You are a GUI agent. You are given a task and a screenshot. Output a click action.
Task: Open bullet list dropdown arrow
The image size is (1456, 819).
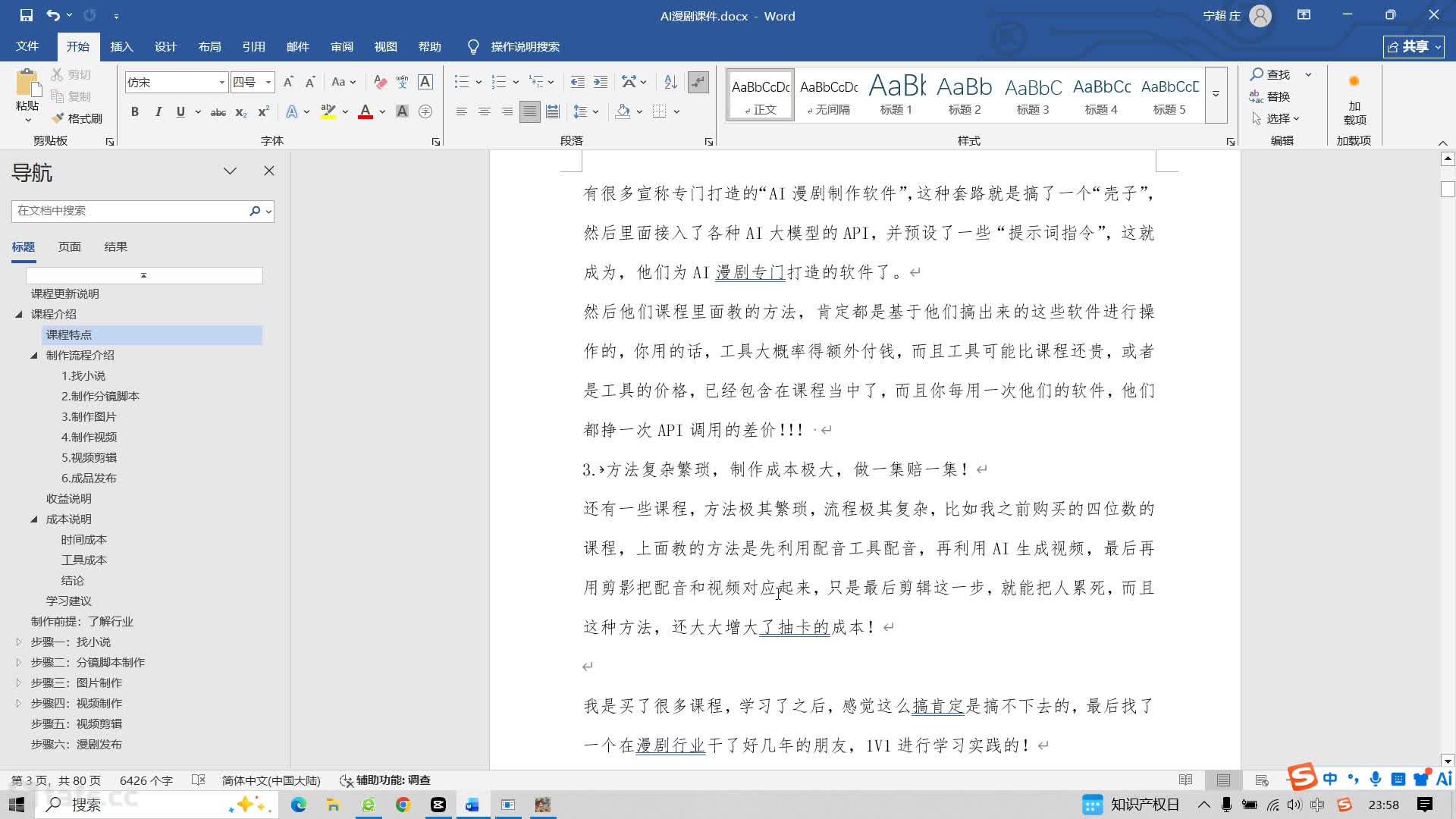[x=479, y=82]
